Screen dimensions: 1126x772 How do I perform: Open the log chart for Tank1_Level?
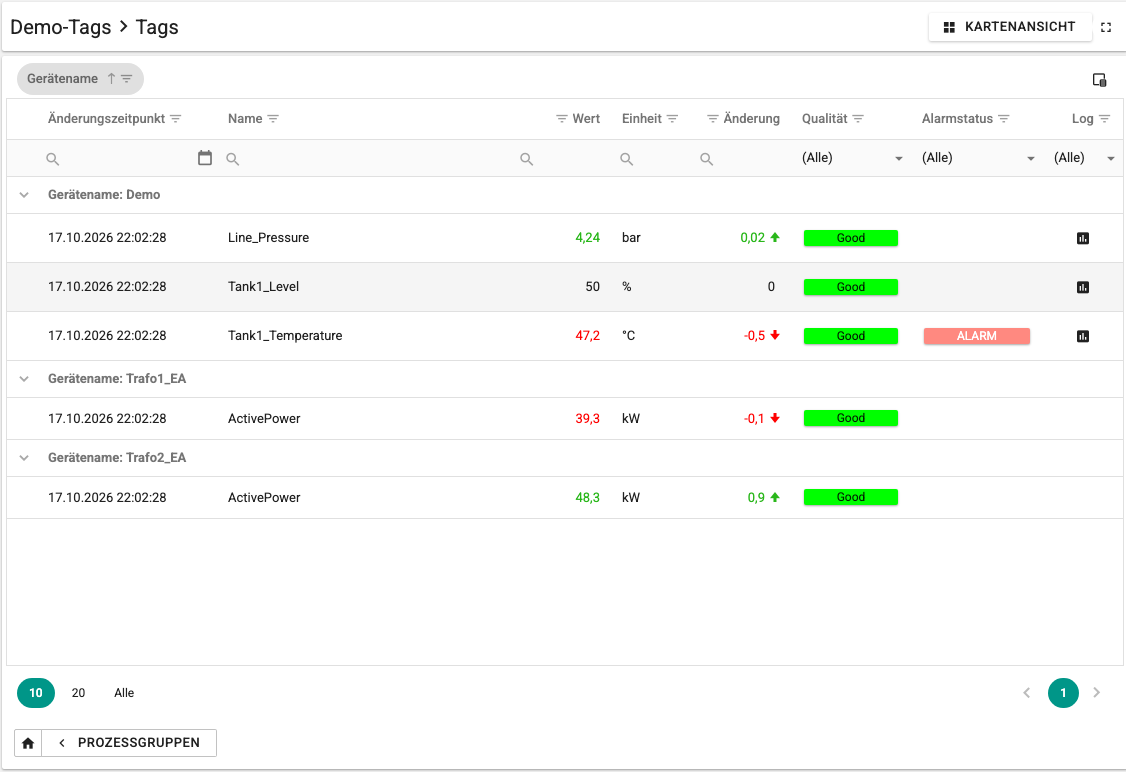1083,287
